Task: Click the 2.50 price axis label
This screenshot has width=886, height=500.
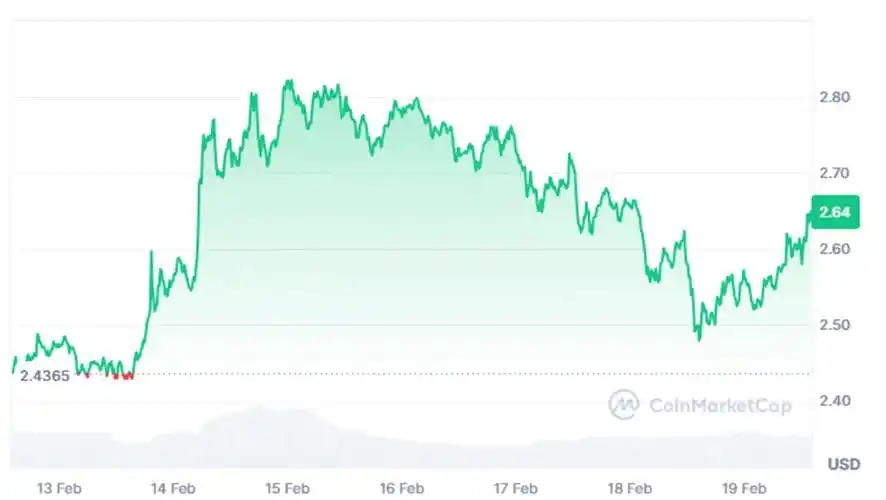Action: click(x=834, y=325)
